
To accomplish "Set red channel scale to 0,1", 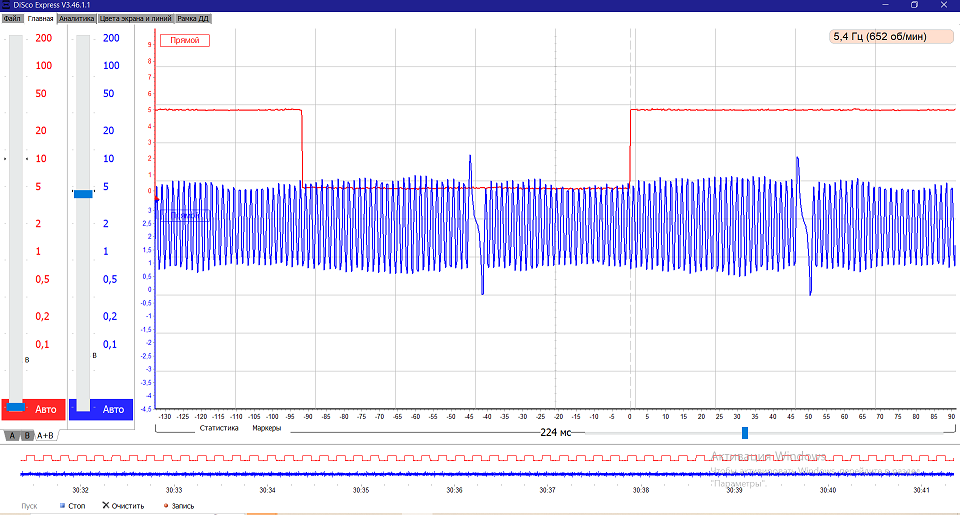I will pos(42,344).
